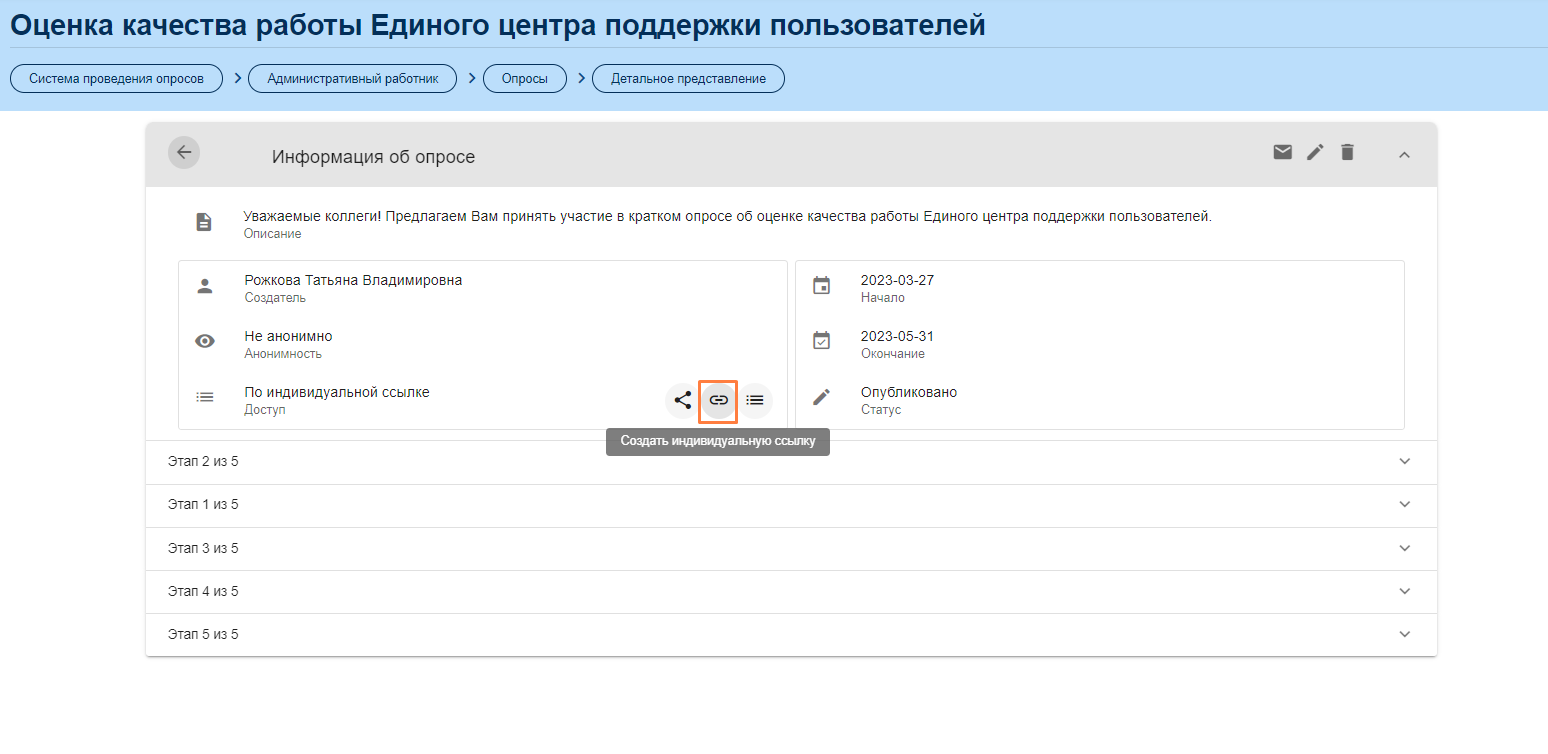1548x754 pixels.
Task: Expand the "Этап 1 из 5" section
Action: (x=1404, y=505)
